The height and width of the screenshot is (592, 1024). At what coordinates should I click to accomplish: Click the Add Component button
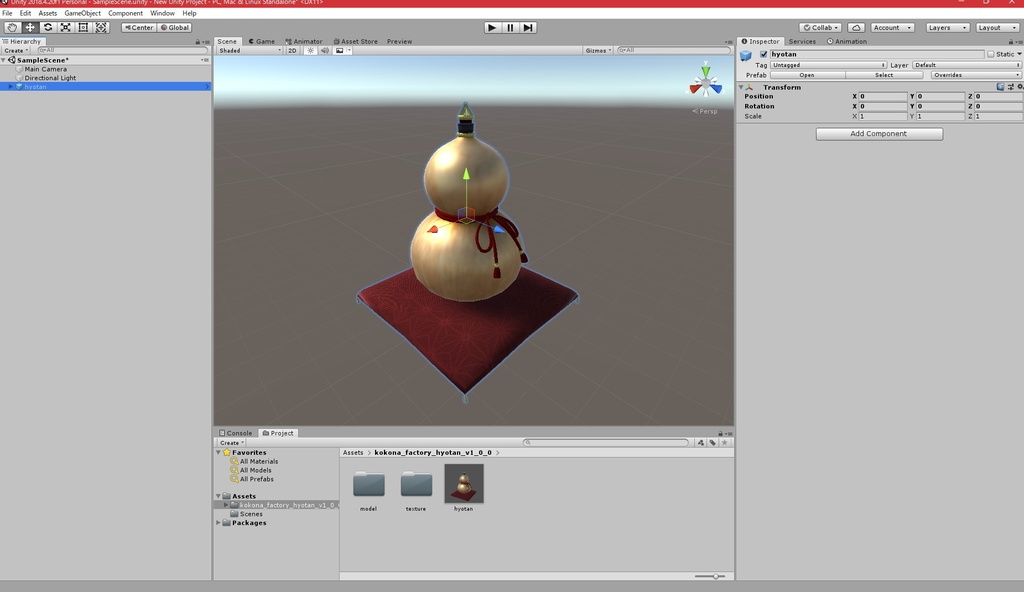tap(878, 133)
